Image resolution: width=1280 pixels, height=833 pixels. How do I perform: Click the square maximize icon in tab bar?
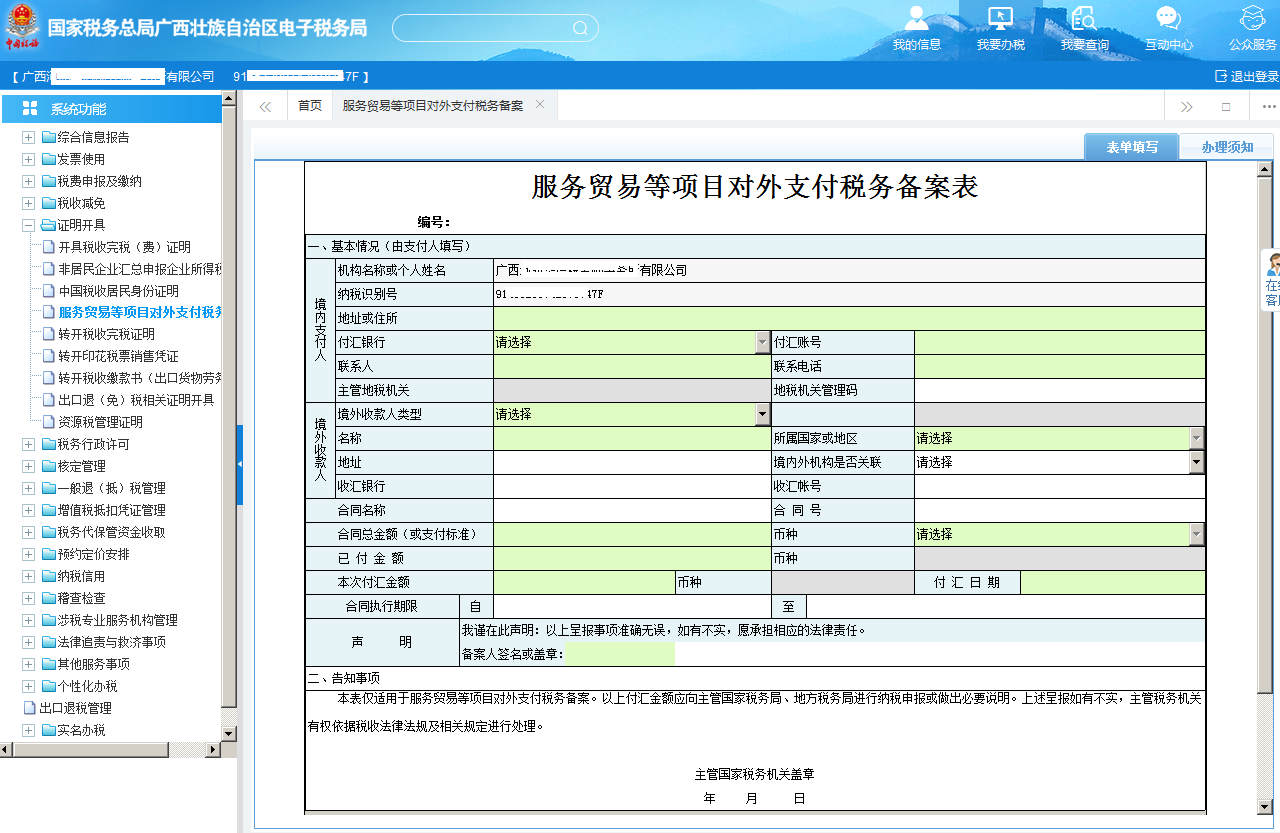pyautogui.click(x=1226, y=106)
